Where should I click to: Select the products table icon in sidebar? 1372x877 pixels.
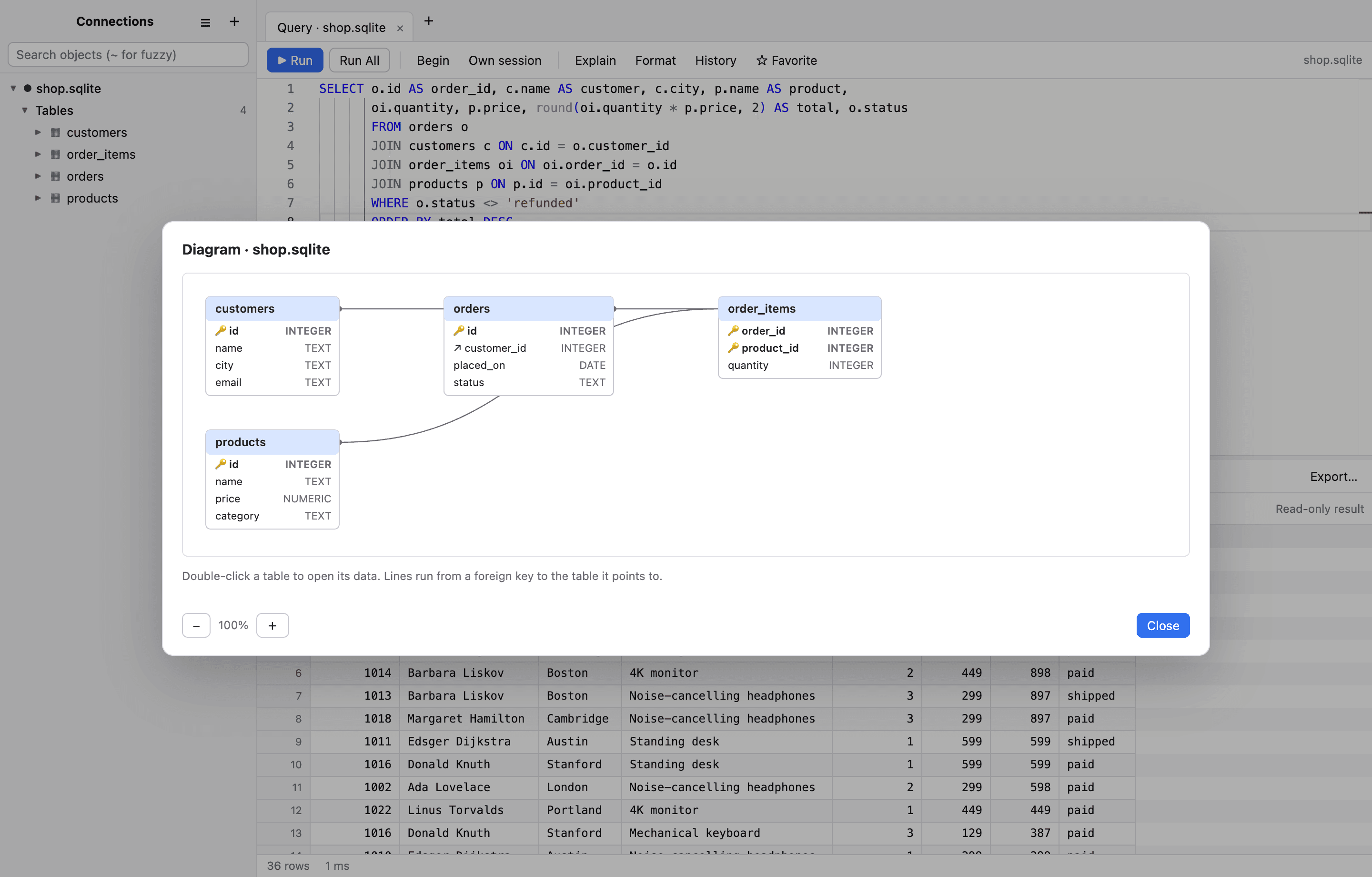coord(55,198)
